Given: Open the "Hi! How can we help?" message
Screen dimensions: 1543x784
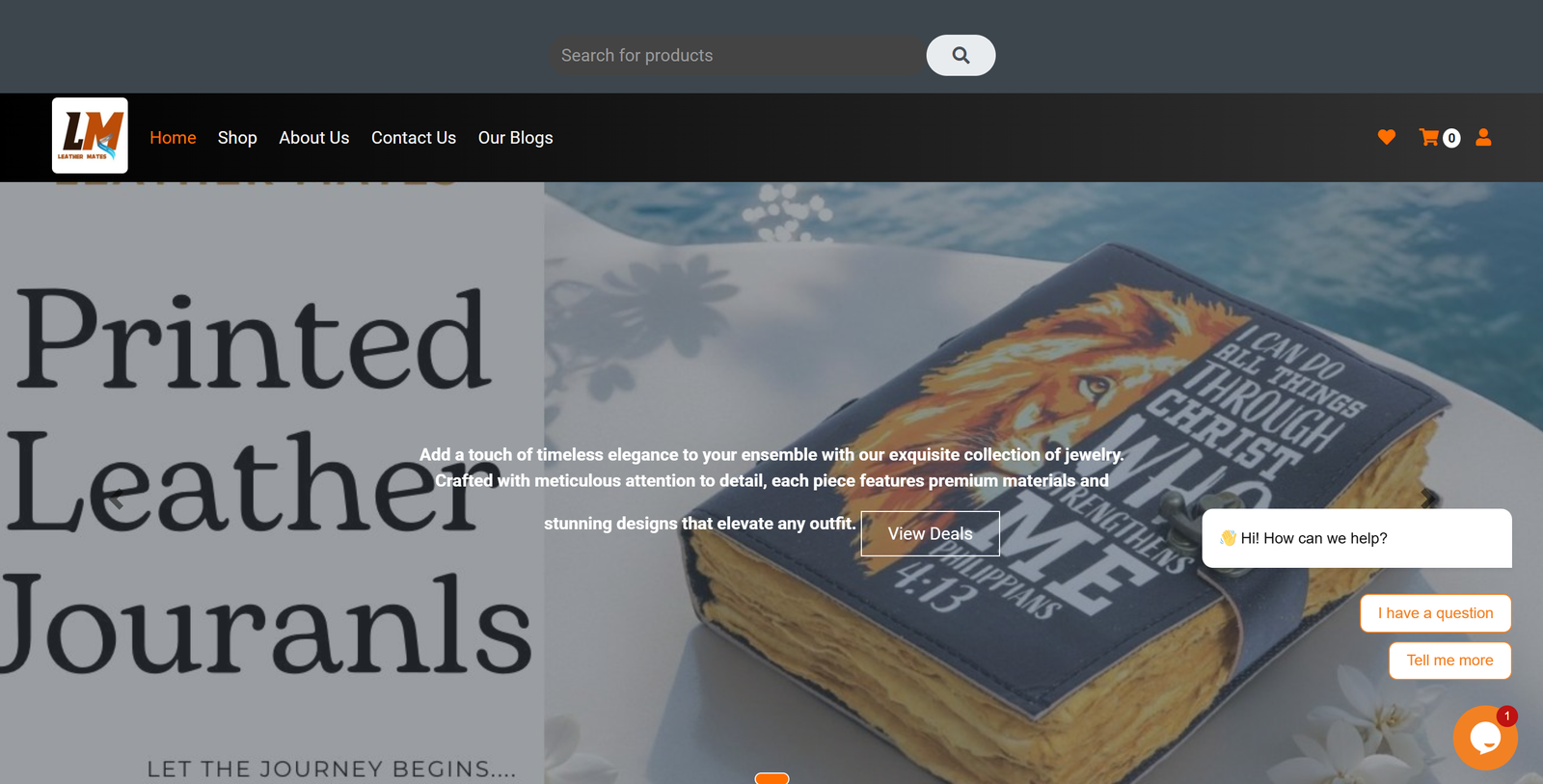Looking at the screenshot, I should pos(1357,538).
